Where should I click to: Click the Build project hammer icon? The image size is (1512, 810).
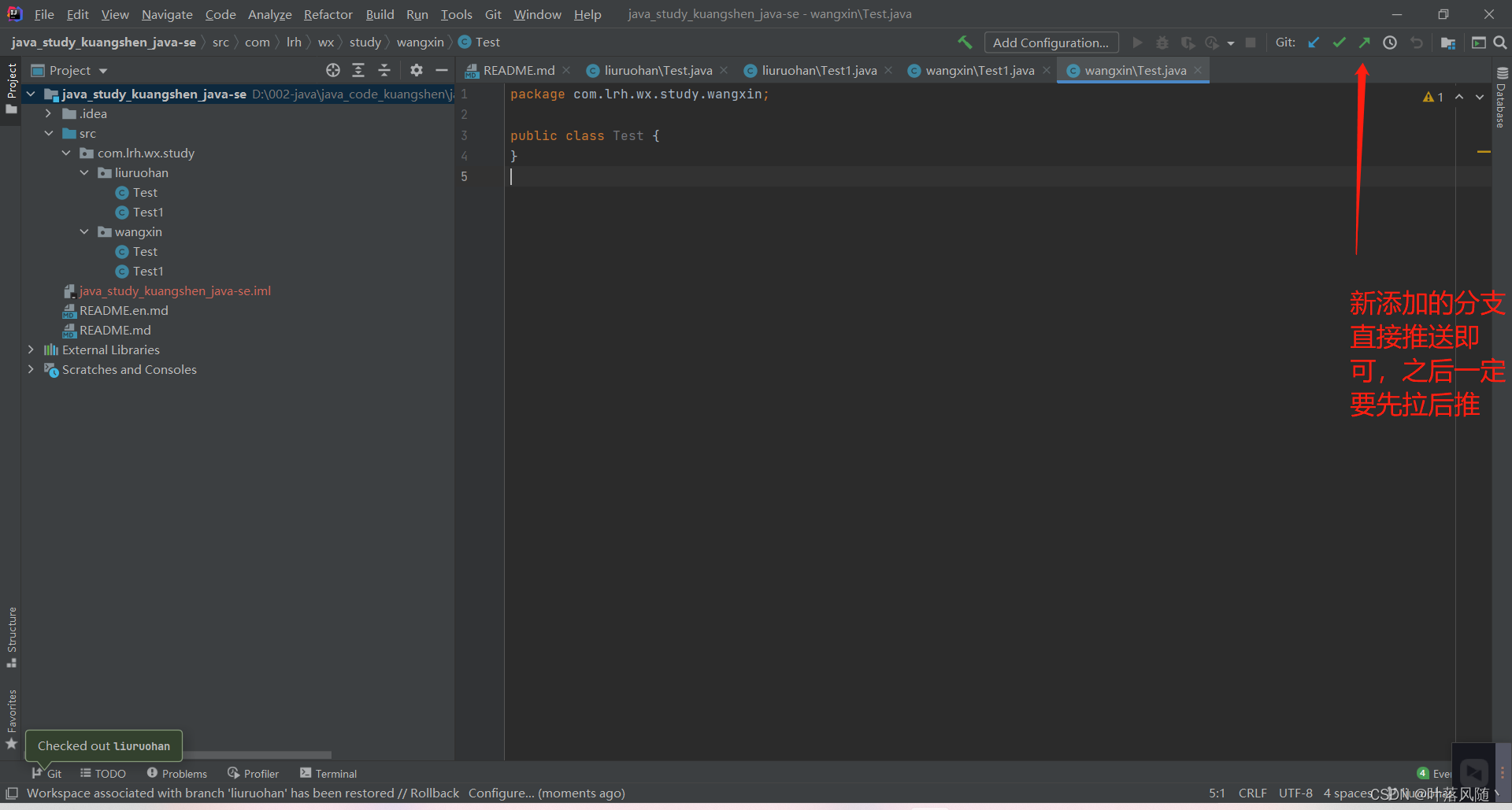965,43
